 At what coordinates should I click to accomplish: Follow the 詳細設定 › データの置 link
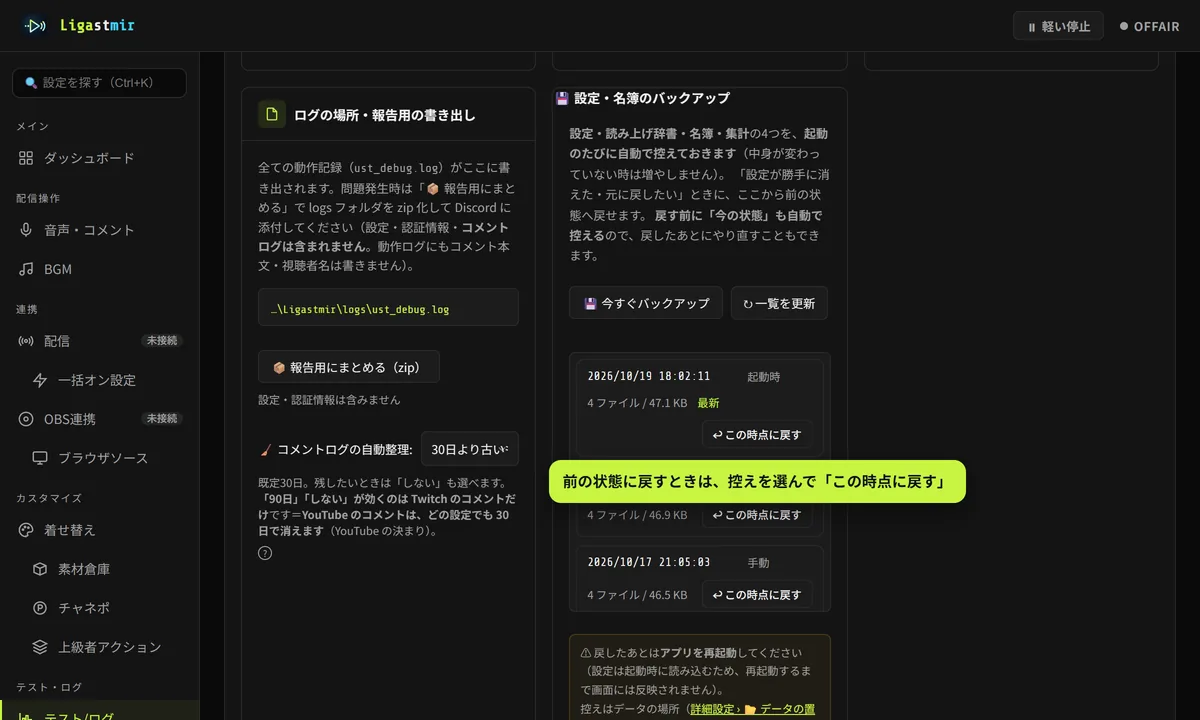coord(752,709)
